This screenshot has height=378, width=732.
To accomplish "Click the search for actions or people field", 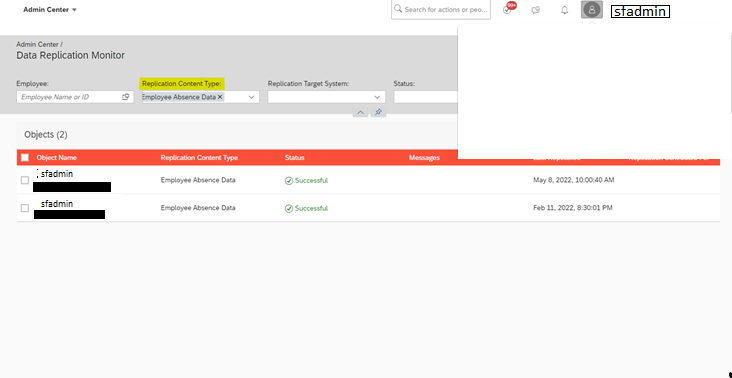I will (x=441, y=9).
